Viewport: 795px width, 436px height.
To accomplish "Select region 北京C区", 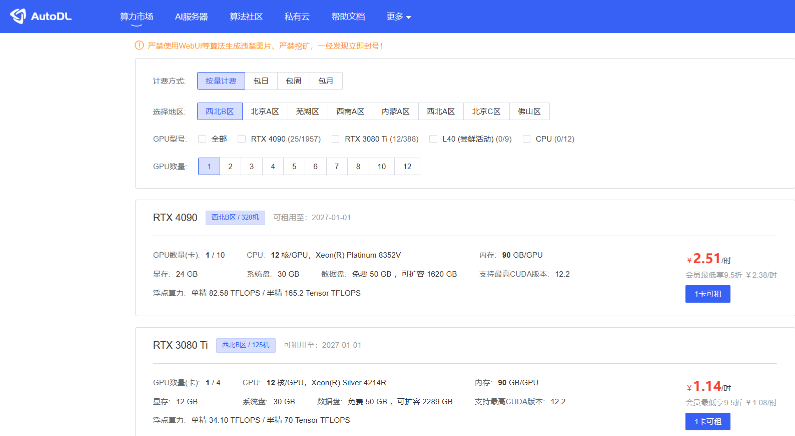I will pos(486,112).
